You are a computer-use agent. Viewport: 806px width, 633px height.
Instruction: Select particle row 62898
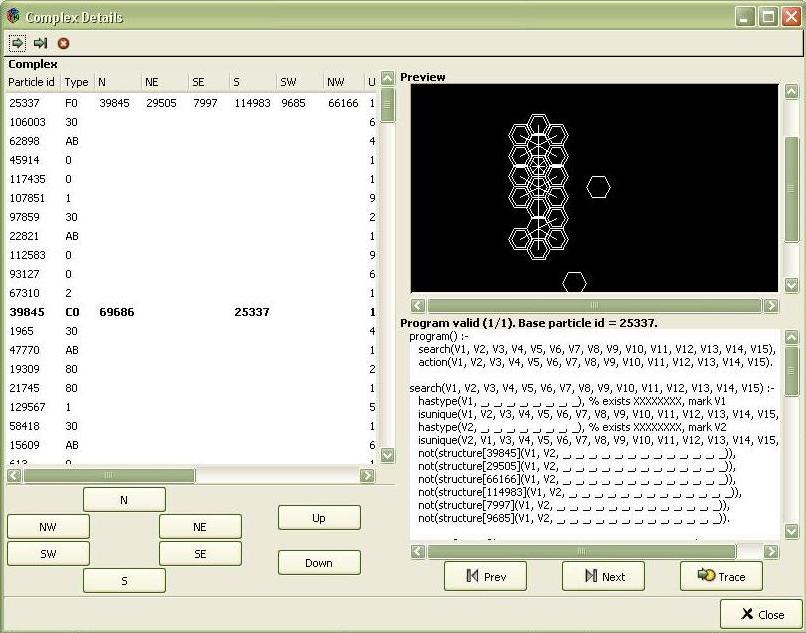pyautogui.click(x=192, y=141)
